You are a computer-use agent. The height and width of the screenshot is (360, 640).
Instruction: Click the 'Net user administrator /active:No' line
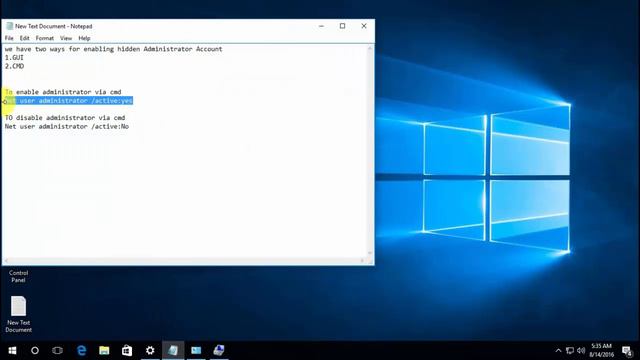67,127
